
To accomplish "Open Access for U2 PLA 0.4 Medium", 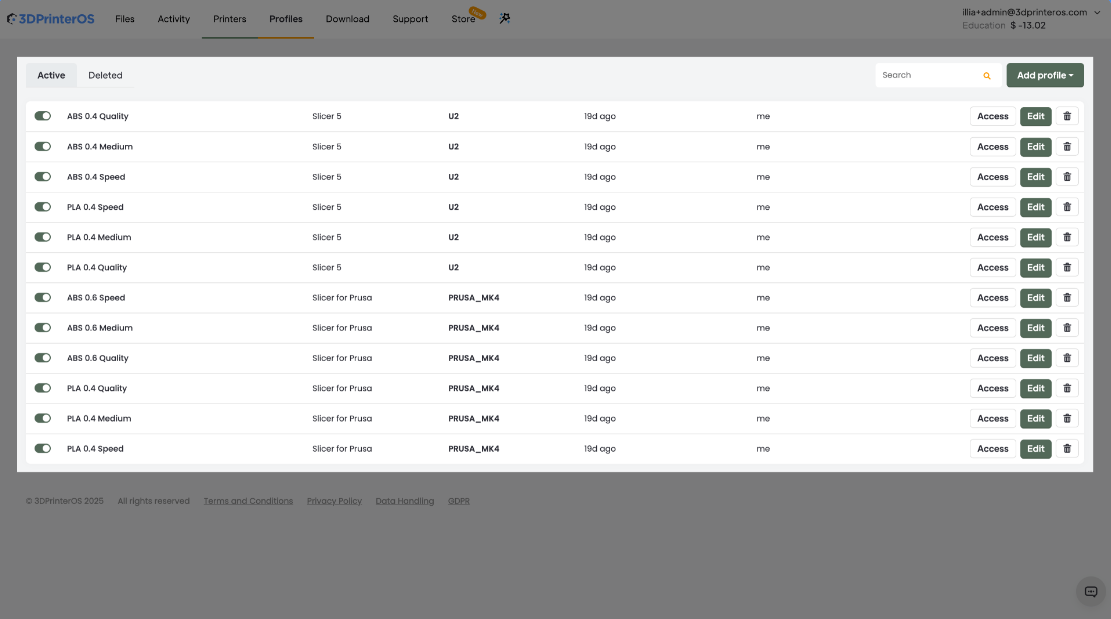I will (x=992, y=237).
